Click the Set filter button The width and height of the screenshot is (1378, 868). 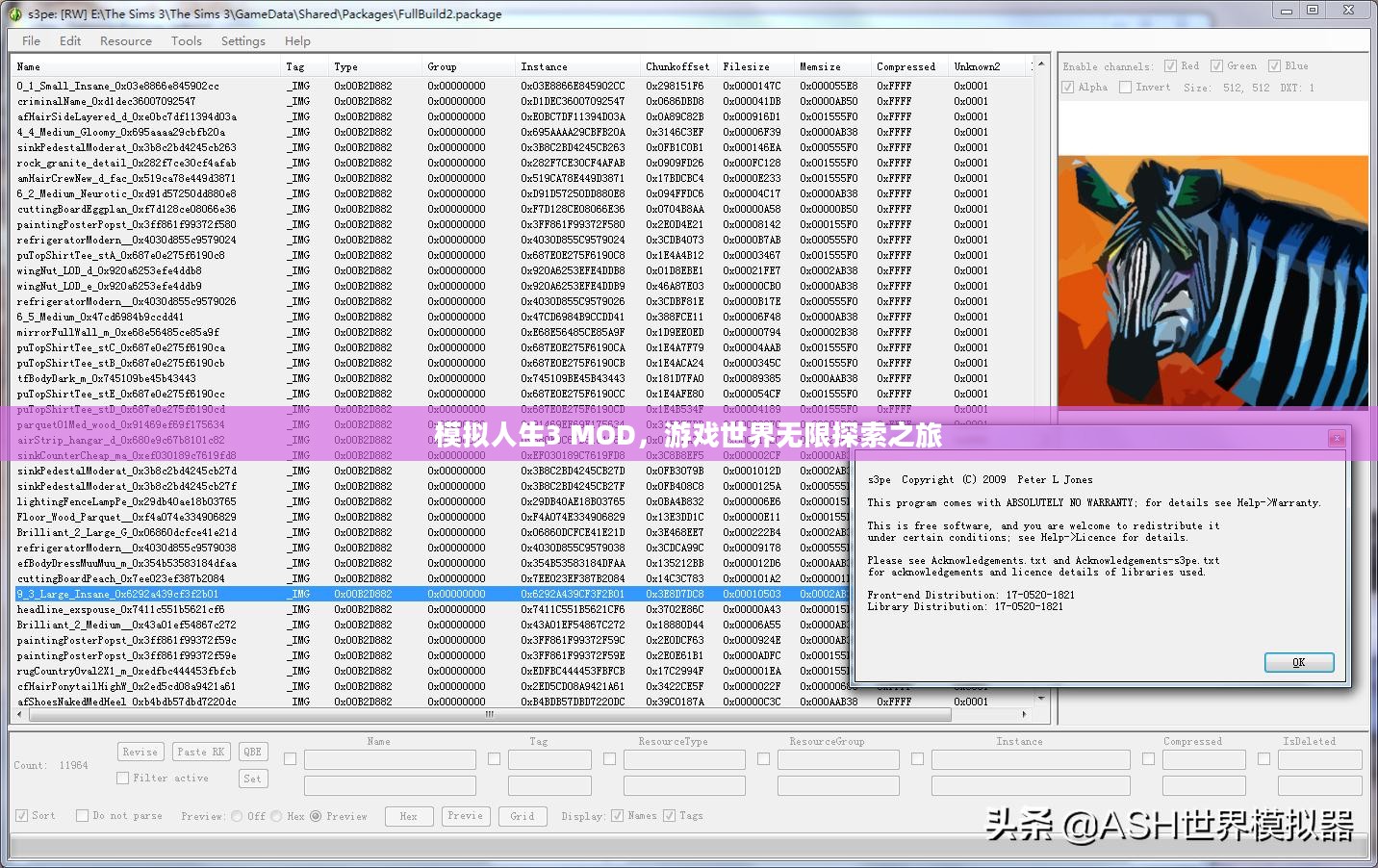coord(252,779)
